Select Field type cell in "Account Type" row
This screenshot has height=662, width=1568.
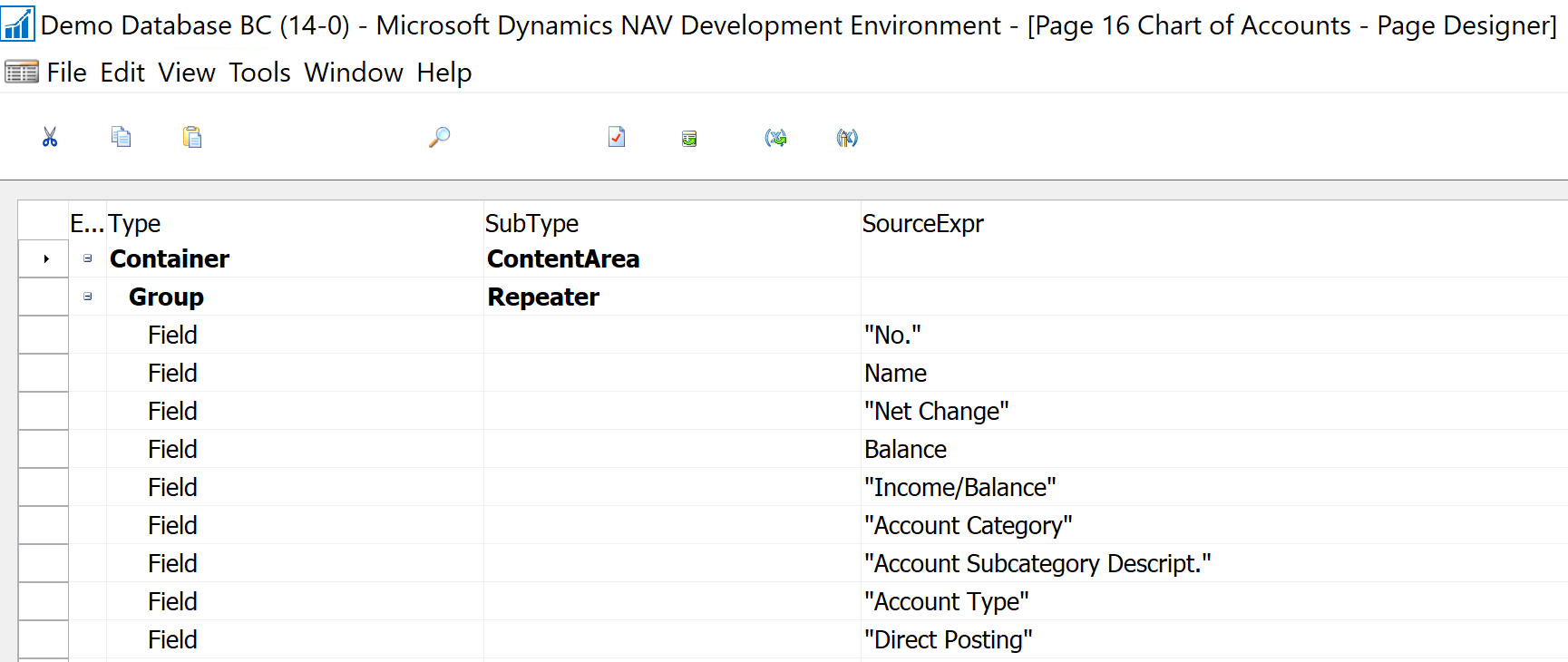click(295, 601)
